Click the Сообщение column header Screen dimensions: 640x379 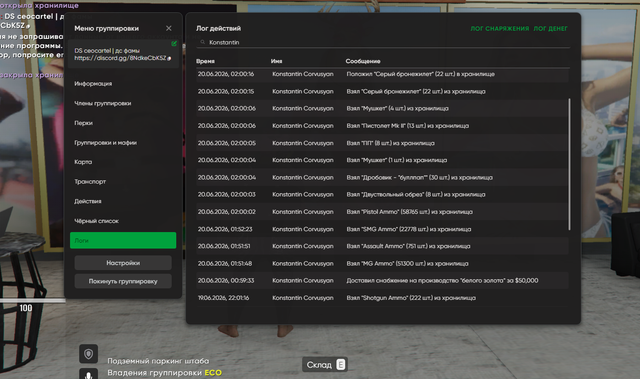(363, 61)
